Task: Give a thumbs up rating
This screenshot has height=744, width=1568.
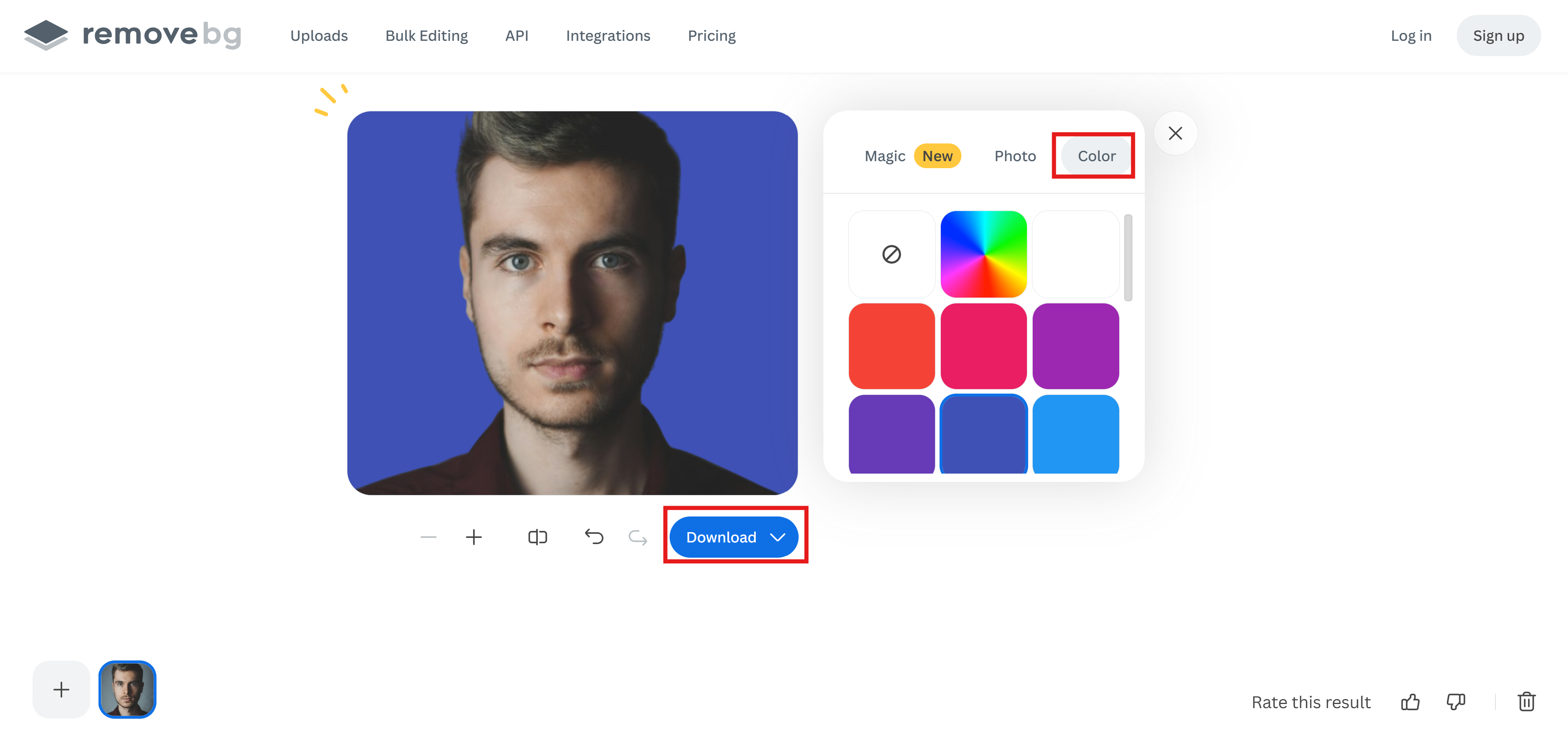Action: pos(1410,702)
